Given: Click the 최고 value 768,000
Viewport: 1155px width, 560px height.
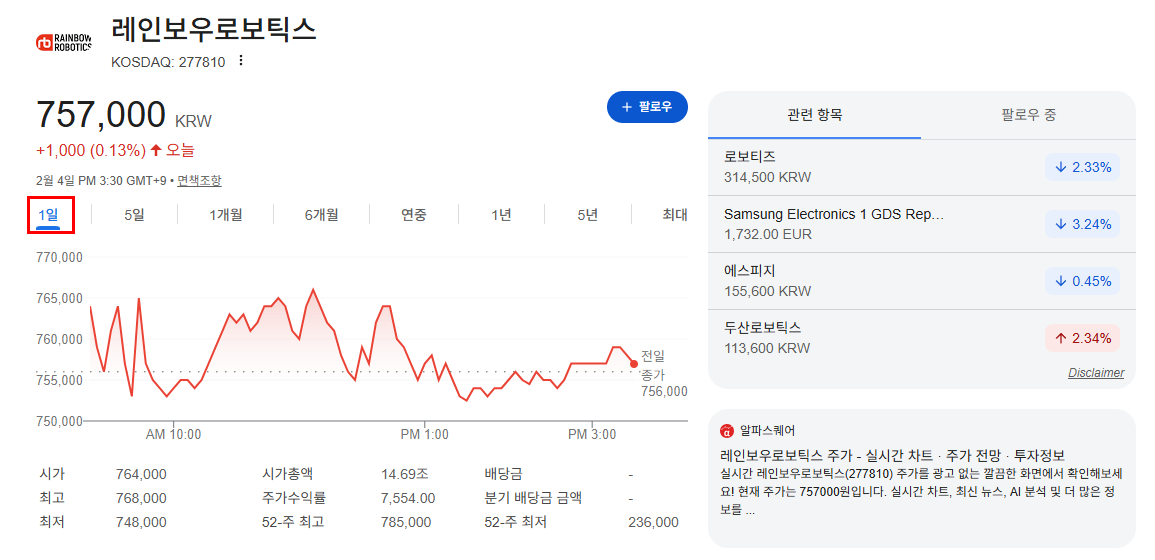Looking at the screenshot, I should click(x=141, y=498).
